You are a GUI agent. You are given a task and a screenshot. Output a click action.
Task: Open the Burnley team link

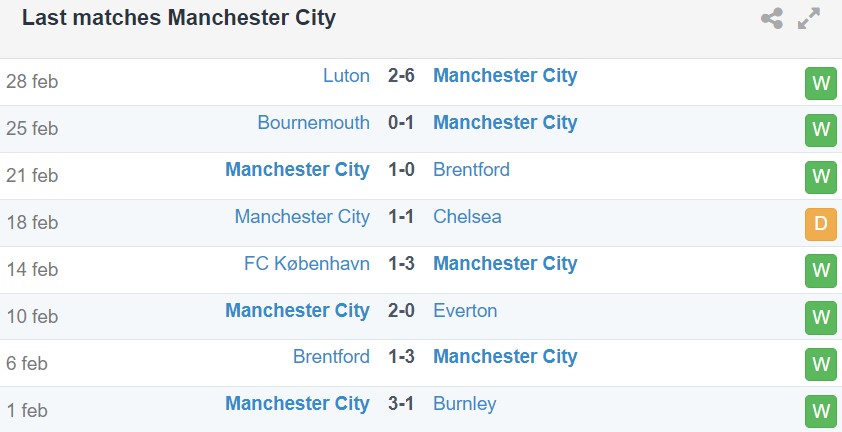[464, 404]
